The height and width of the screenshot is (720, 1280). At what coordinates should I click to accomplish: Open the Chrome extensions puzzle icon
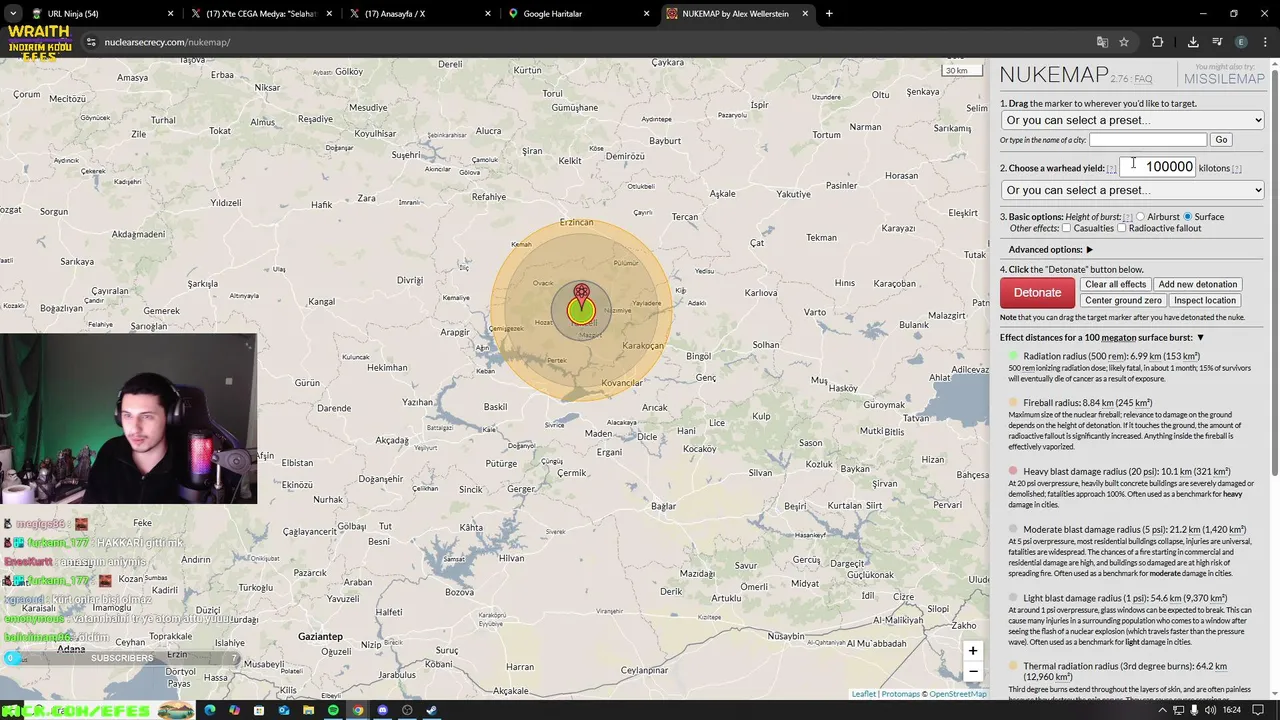[1157, 42]
